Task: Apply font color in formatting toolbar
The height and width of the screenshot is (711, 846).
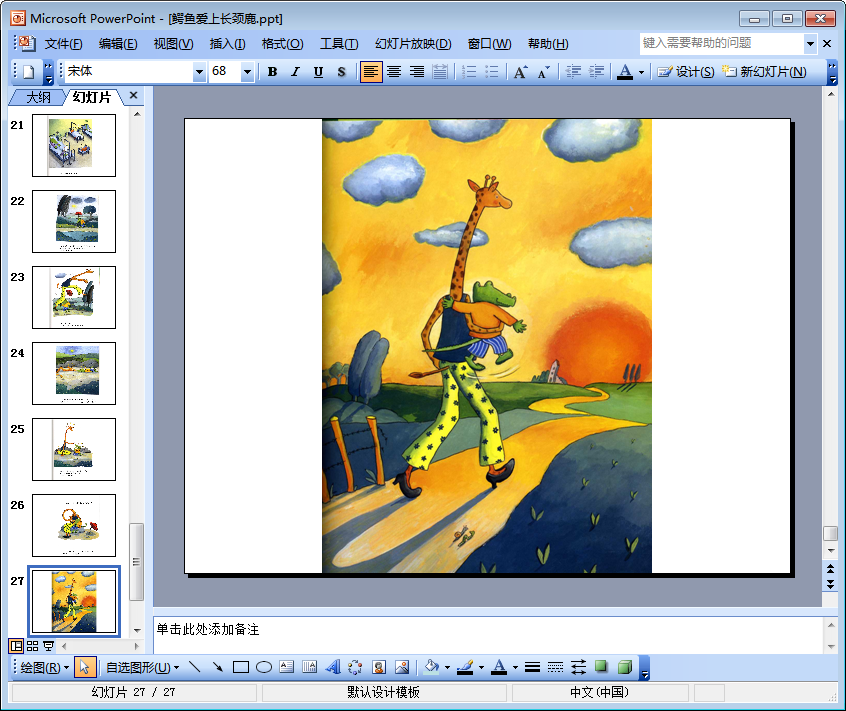Action: pos(625,72)
